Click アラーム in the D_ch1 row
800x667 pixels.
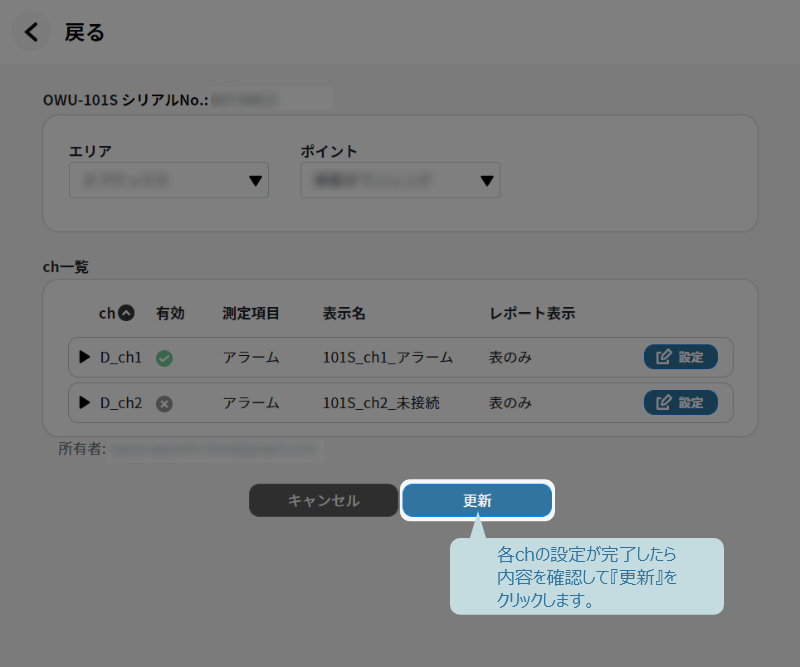click(251, 357)
